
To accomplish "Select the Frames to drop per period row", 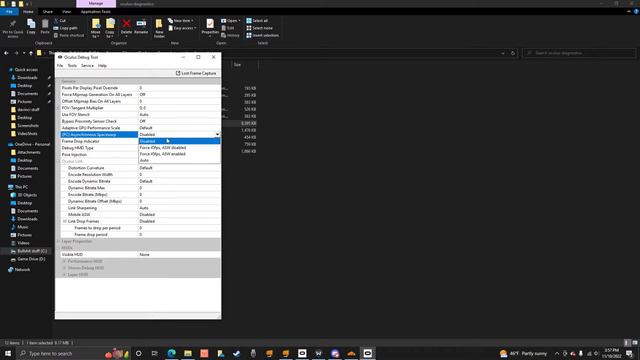I will click(x=140, y=228).
